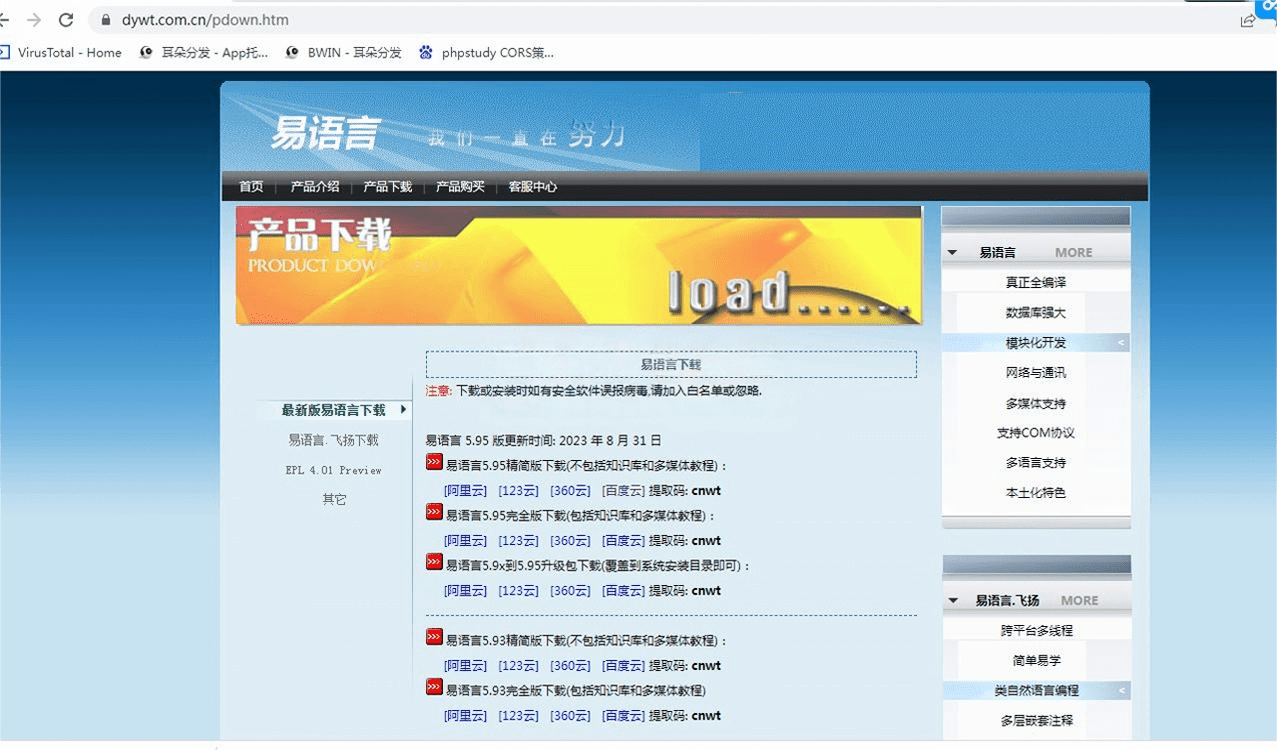Click 阿里云 link for 5.95精简版
Image resolution: width=1277 pixels, height=750 pixels.
pos(465,491)
